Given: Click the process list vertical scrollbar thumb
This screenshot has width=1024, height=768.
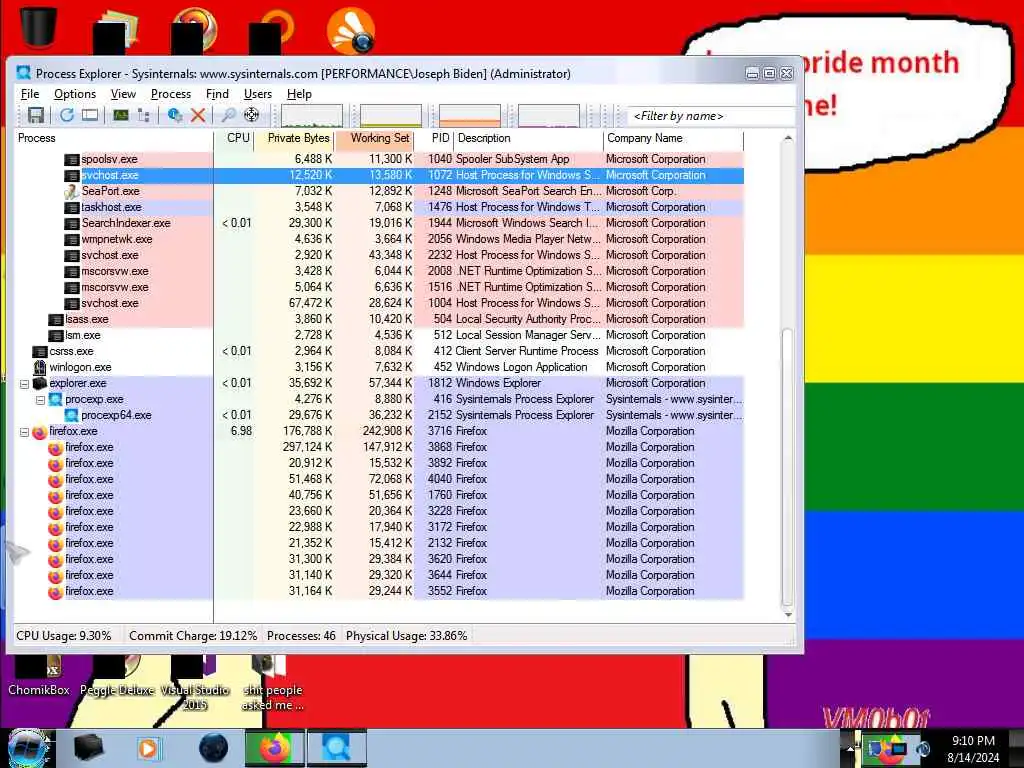Looking at the screenshot, I should coord(788,465).
